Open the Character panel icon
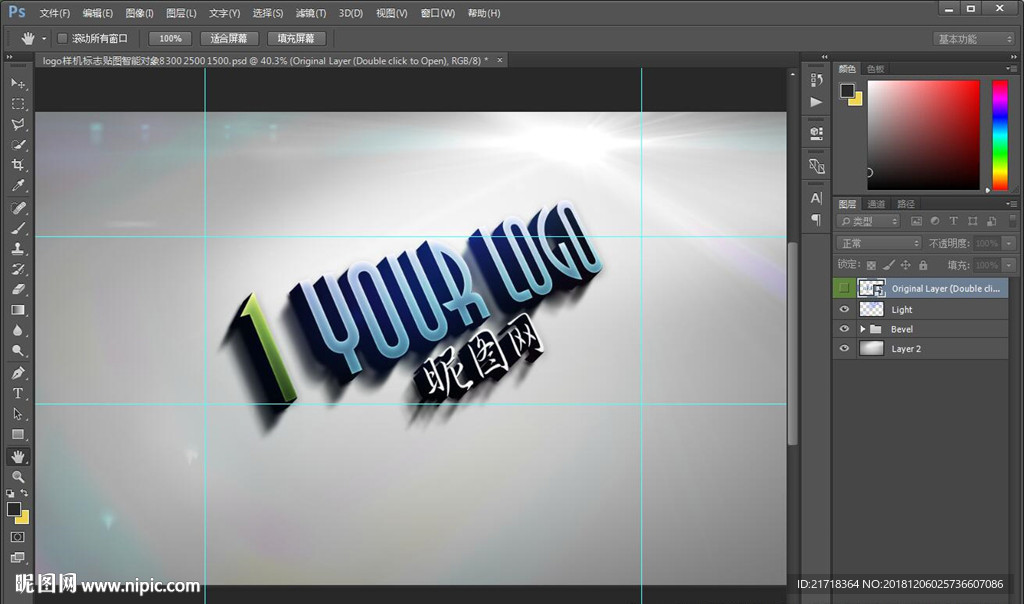Image resolution: width=1024 pixels, height=604 pixels. [x=816, y=198]
